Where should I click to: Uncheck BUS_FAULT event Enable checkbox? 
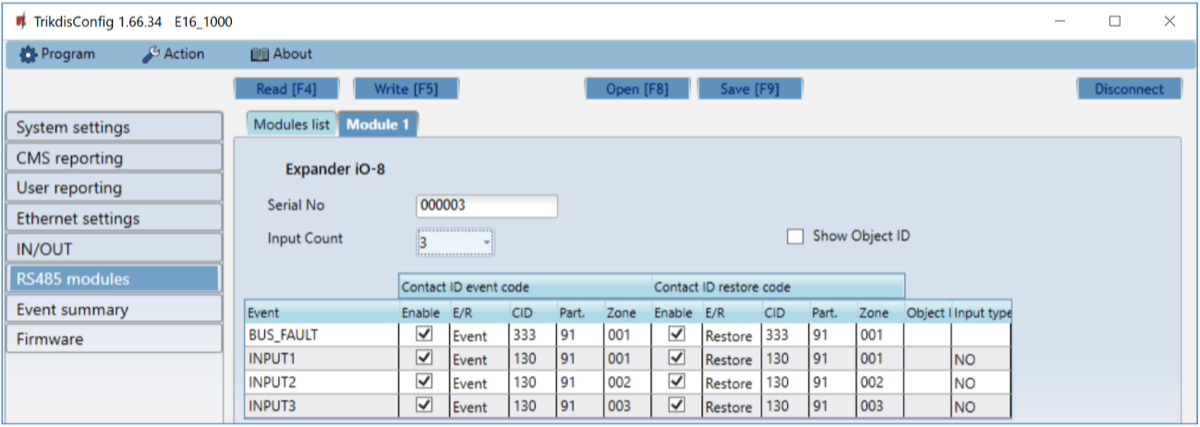point(423,335)
